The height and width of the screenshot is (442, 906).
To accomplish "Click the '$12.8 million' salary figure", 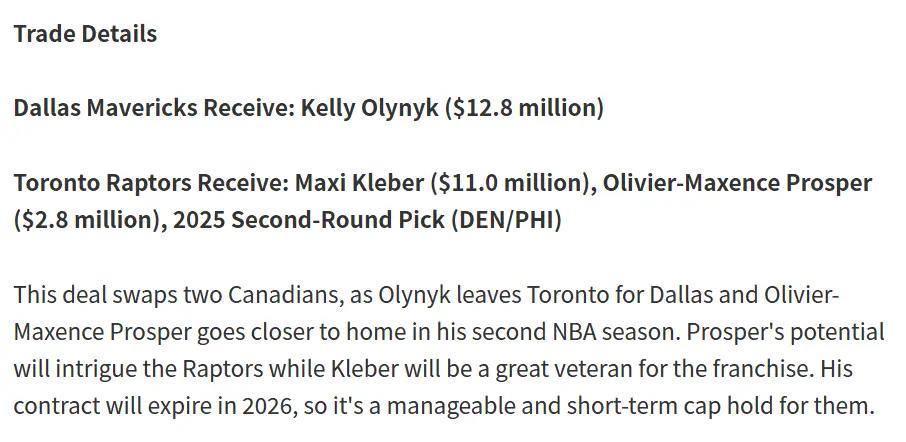I will [525, 108].
